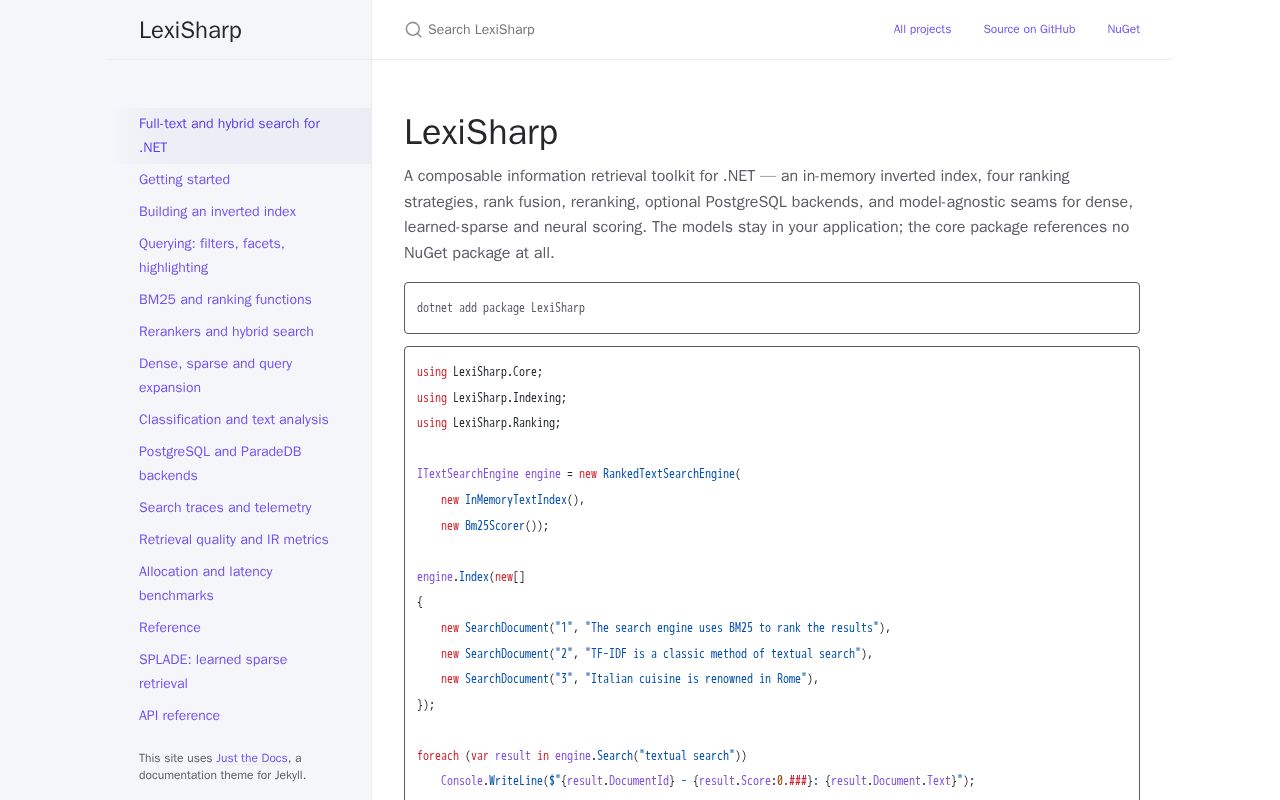Click RankedTextSearchEngine in the code

click(669, 474)
